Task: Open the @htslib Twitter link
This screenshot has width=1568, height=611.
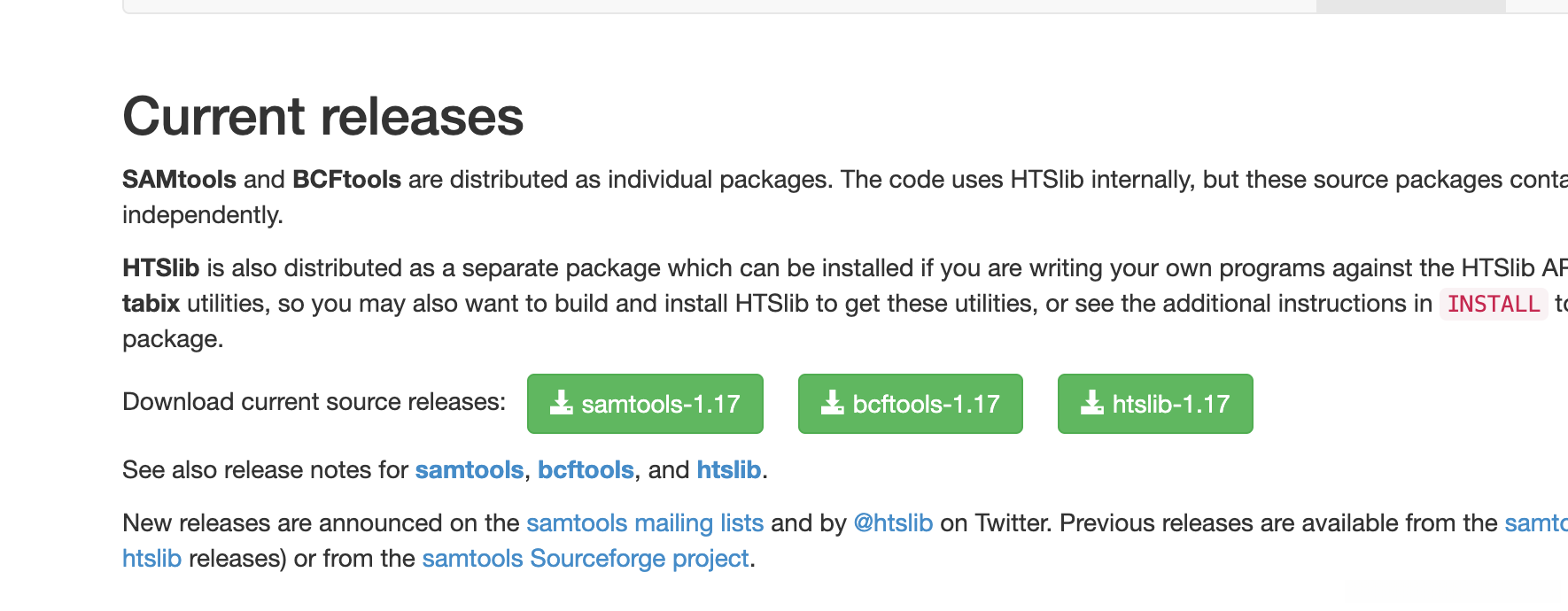Action: click(892, 522)
